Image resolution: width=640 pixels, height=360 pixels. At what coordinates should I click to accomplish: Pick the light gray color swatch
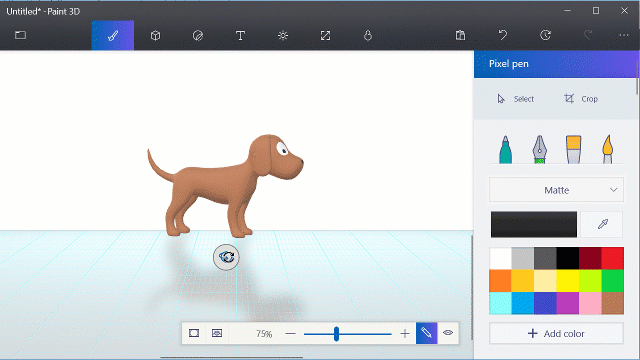[523, 258]
